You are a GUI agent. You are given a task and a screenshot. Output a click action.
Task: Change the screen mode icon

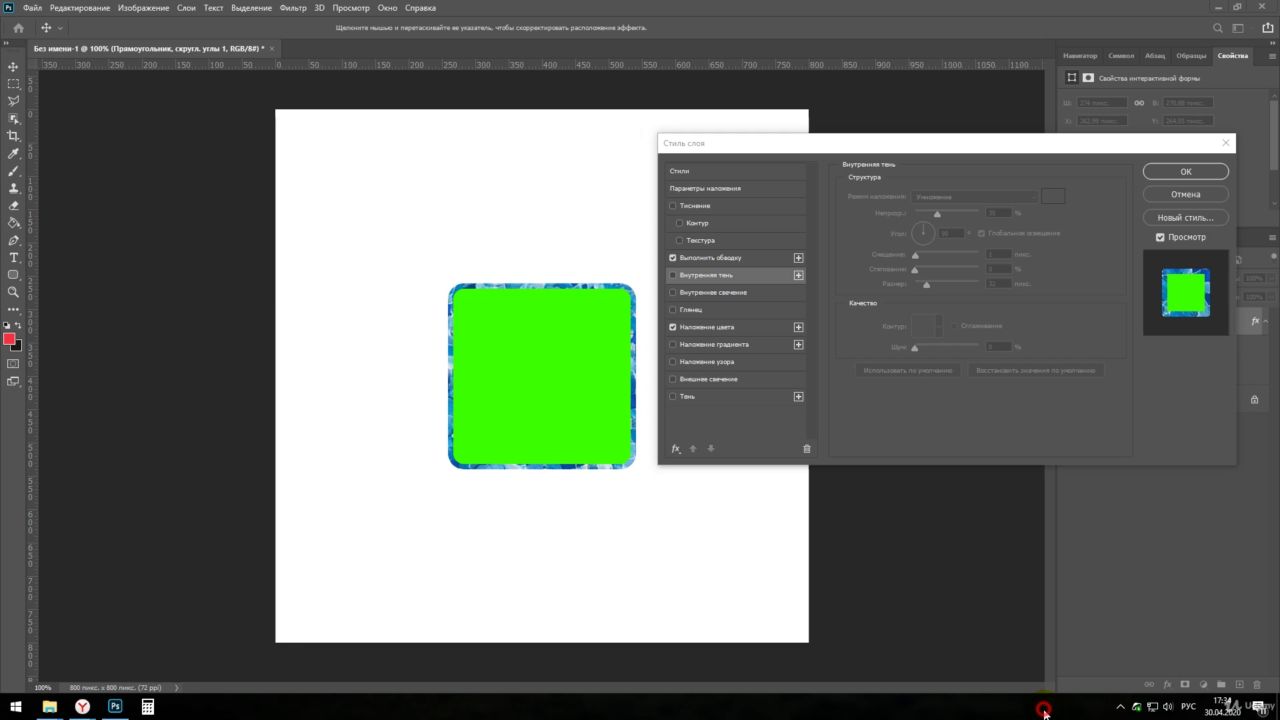click(x=13, y=381)
